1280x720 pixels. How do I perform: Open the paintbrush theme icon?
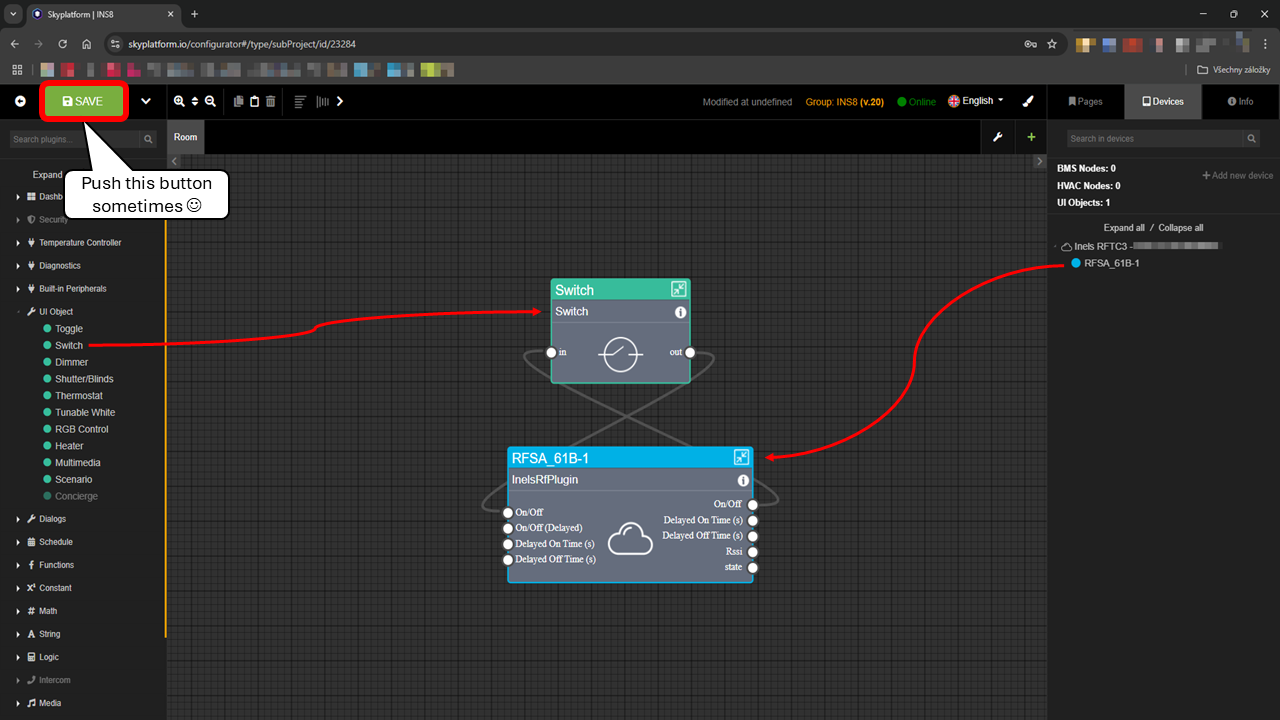[1028, 101]
